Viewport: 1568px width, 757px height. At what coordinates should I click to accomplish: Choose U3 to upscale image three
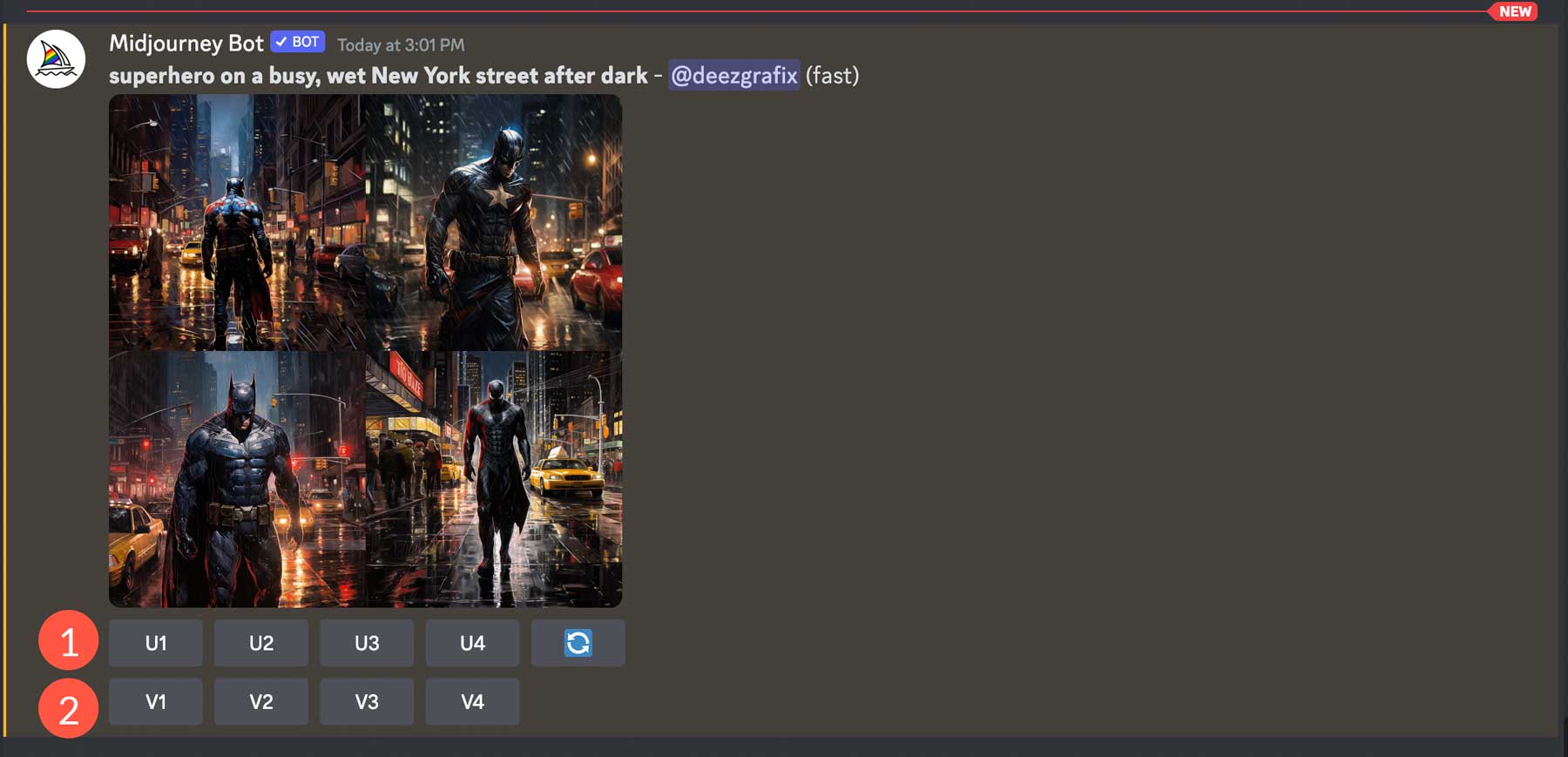367,643
